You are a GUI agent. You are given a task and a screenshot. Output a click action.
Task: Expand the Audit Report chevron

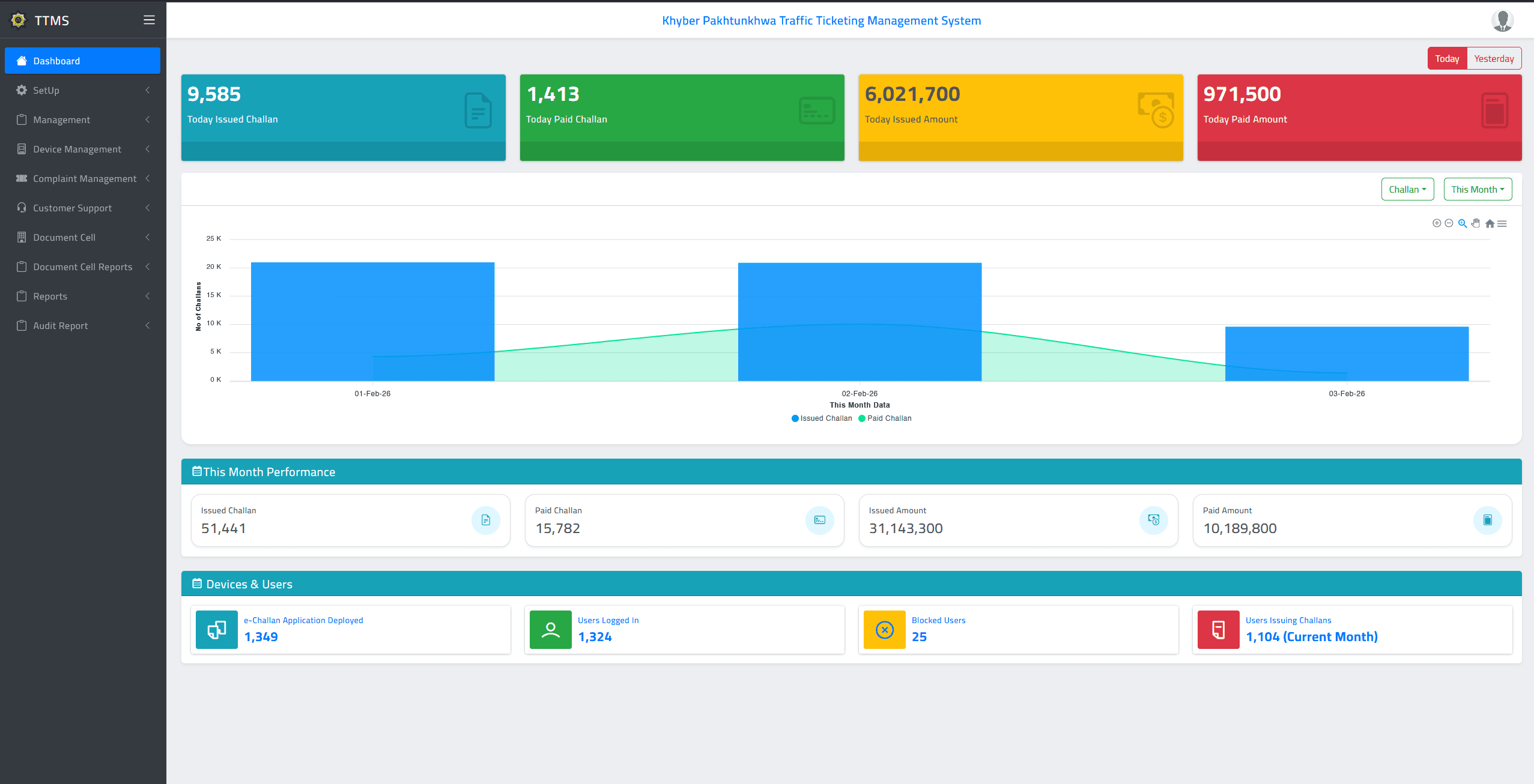148,325
